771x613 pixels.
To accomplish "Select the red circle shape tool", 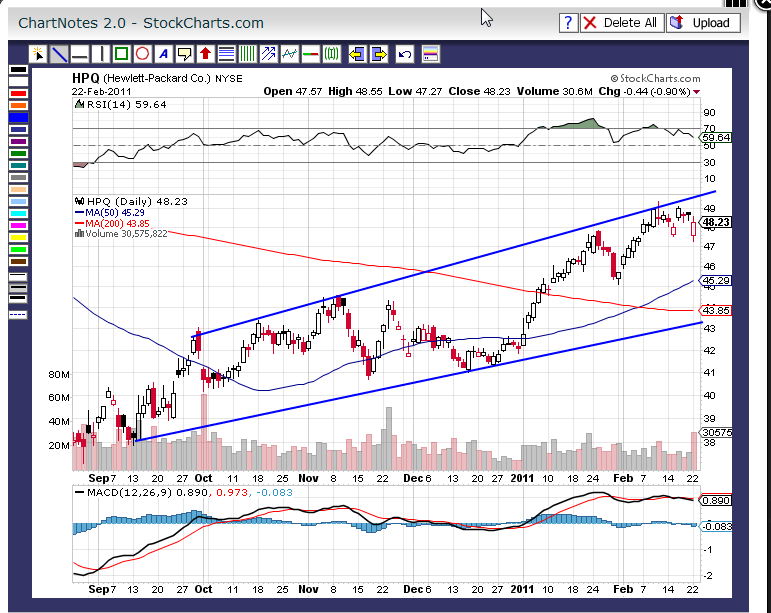I will [x=143, y=54].
